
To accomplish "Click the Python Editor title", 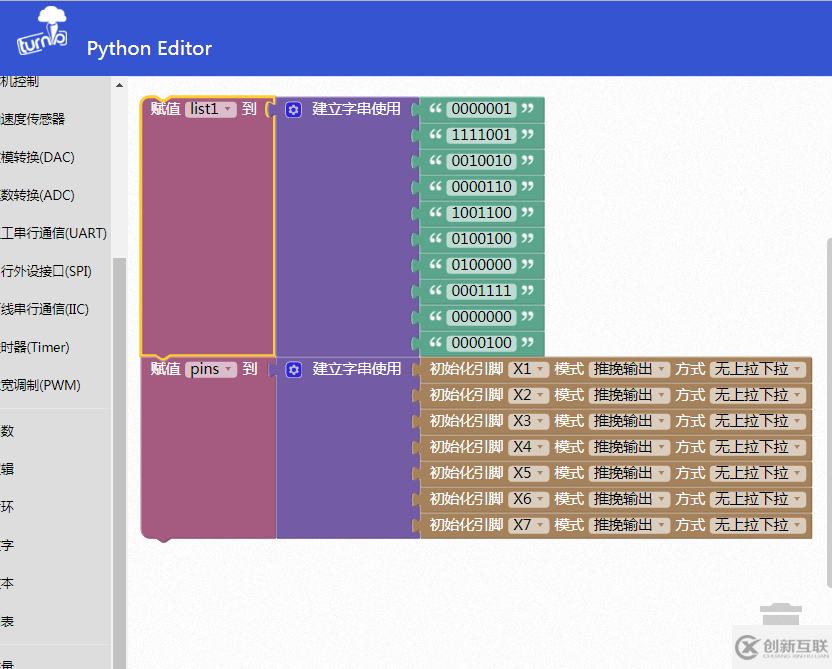I will click(x=149, y=48).
